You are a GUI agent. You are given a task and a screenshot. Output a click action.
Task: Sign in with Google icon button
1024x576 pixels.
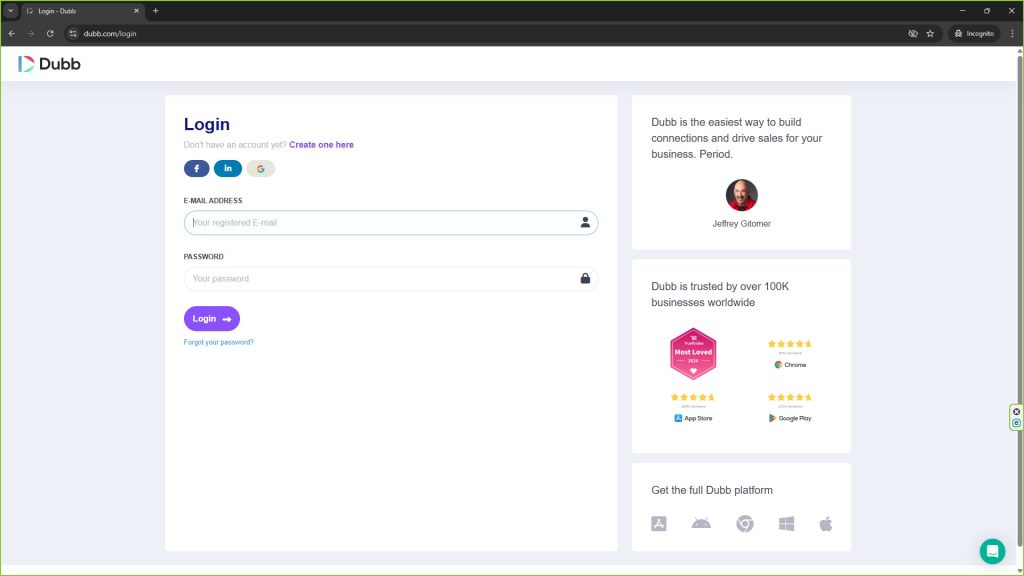pyautogui.click(x=261, y=168)
